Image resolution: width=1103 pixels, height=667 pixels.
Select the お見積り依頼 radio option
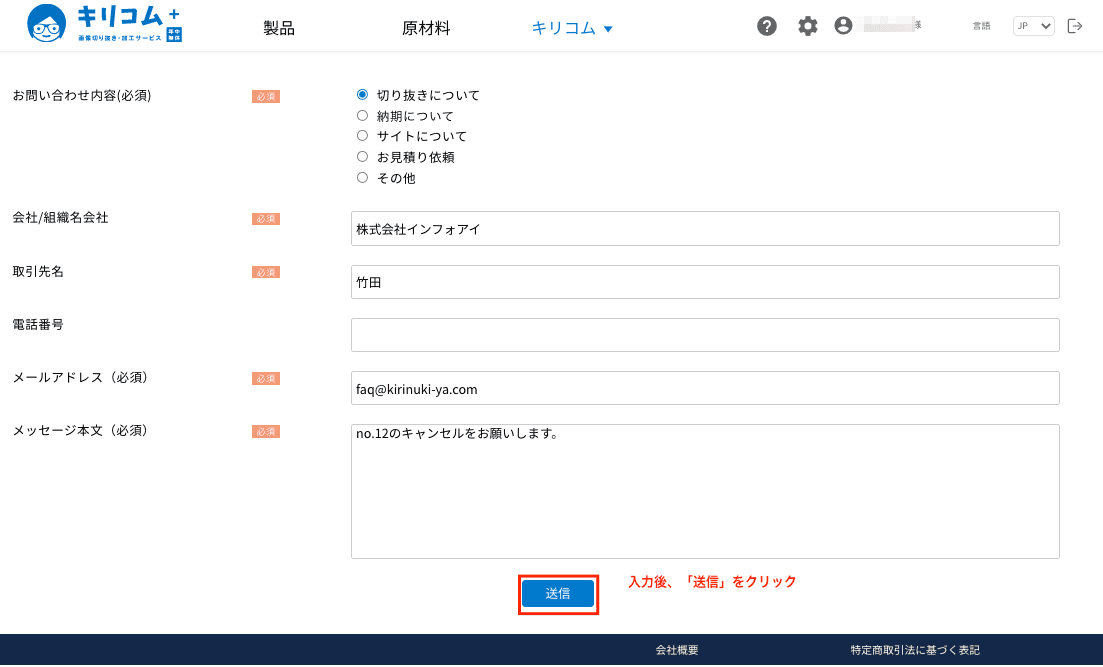click(x=362, y=157)
